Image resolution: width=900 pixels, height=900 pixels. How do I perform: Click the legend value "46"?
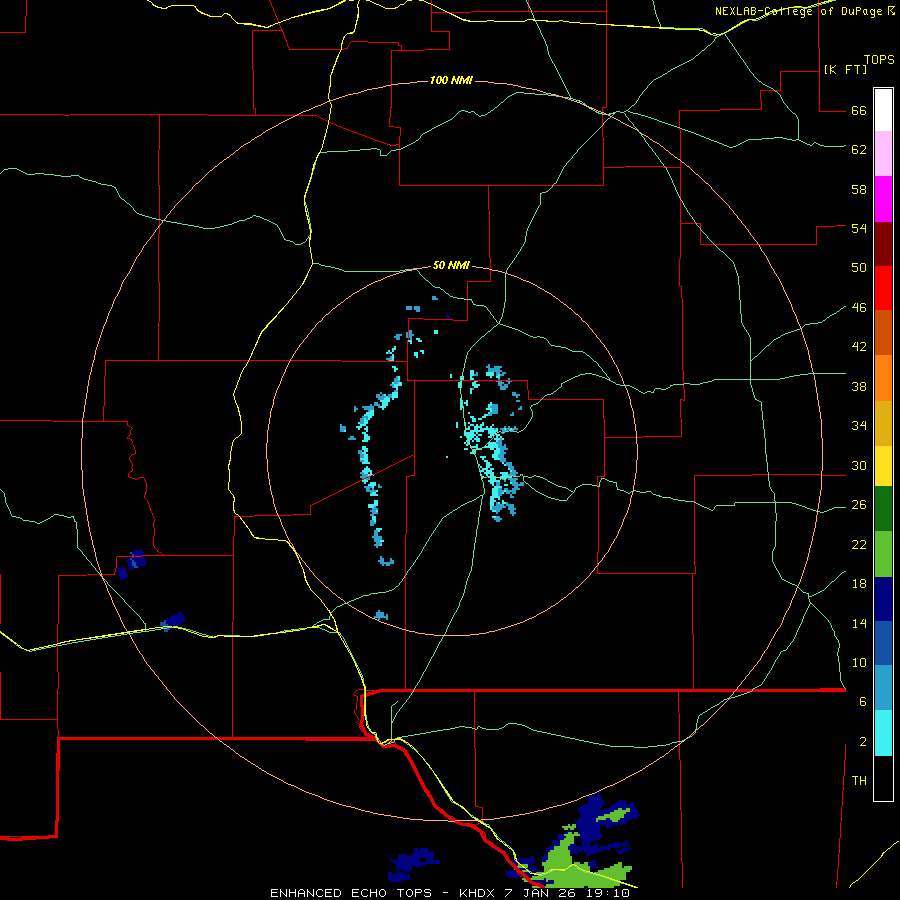(x=859, y=308)
